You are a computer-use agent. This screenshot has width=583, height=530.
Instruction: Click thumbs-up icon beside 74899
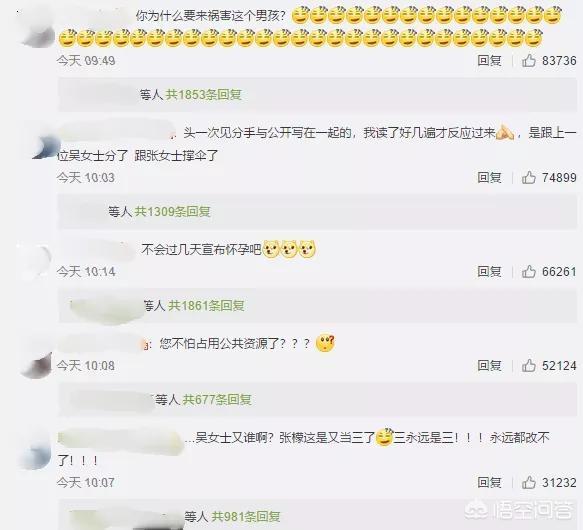tap(528, 177)
